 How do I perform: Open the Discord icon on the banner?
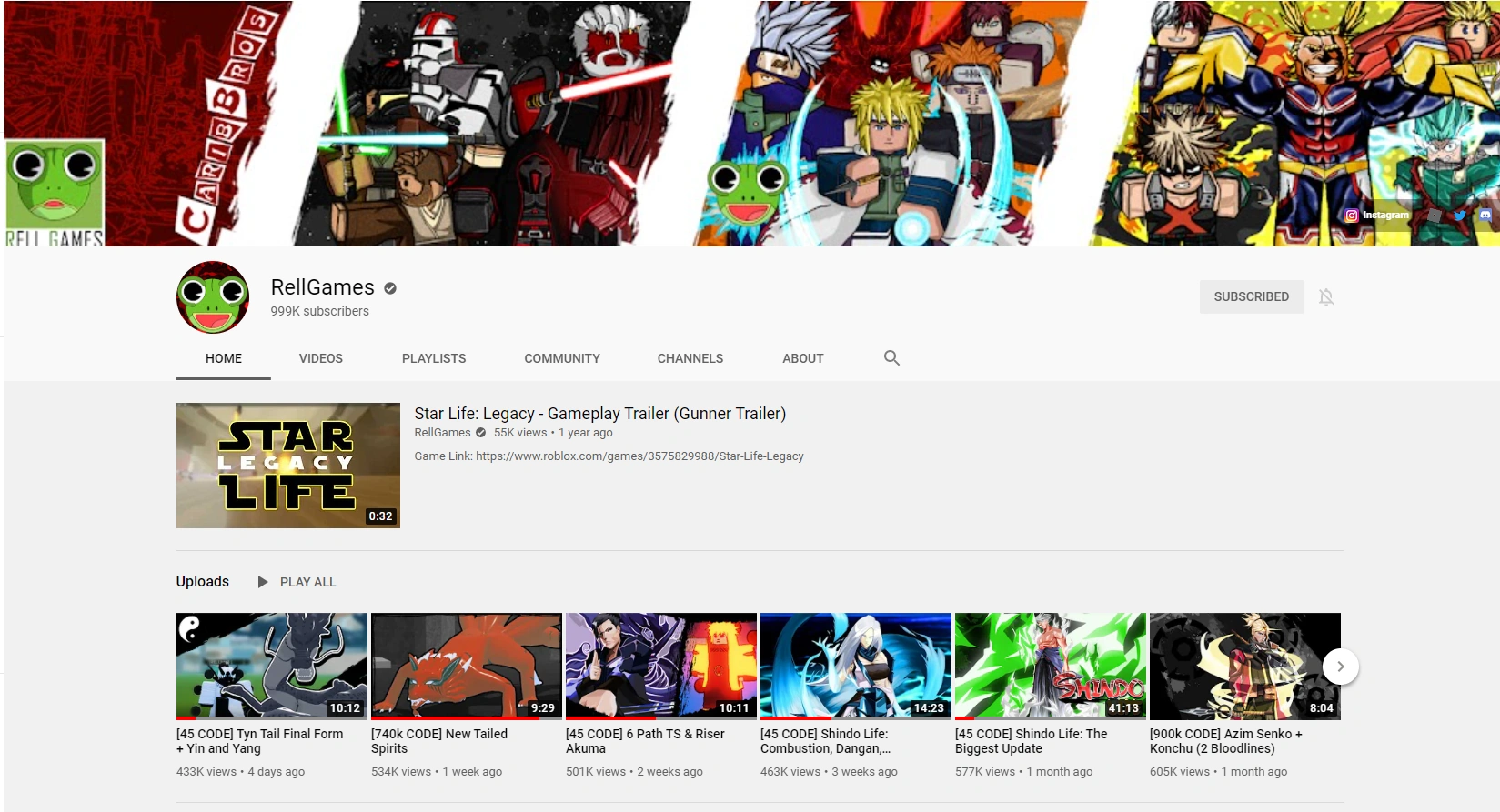coord(1485,216)
